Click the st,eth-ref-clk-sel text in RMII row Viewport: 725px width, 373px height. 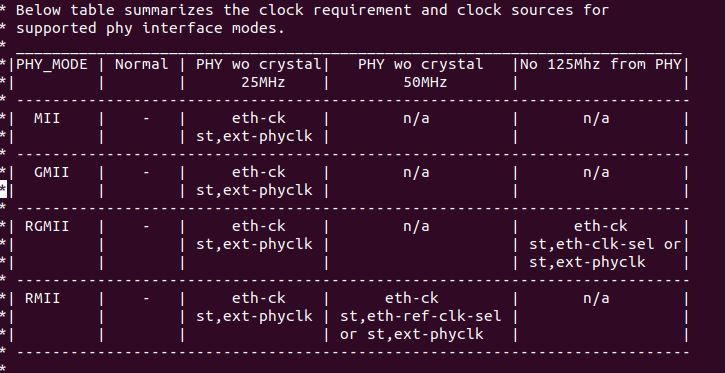tap(420, 317)
